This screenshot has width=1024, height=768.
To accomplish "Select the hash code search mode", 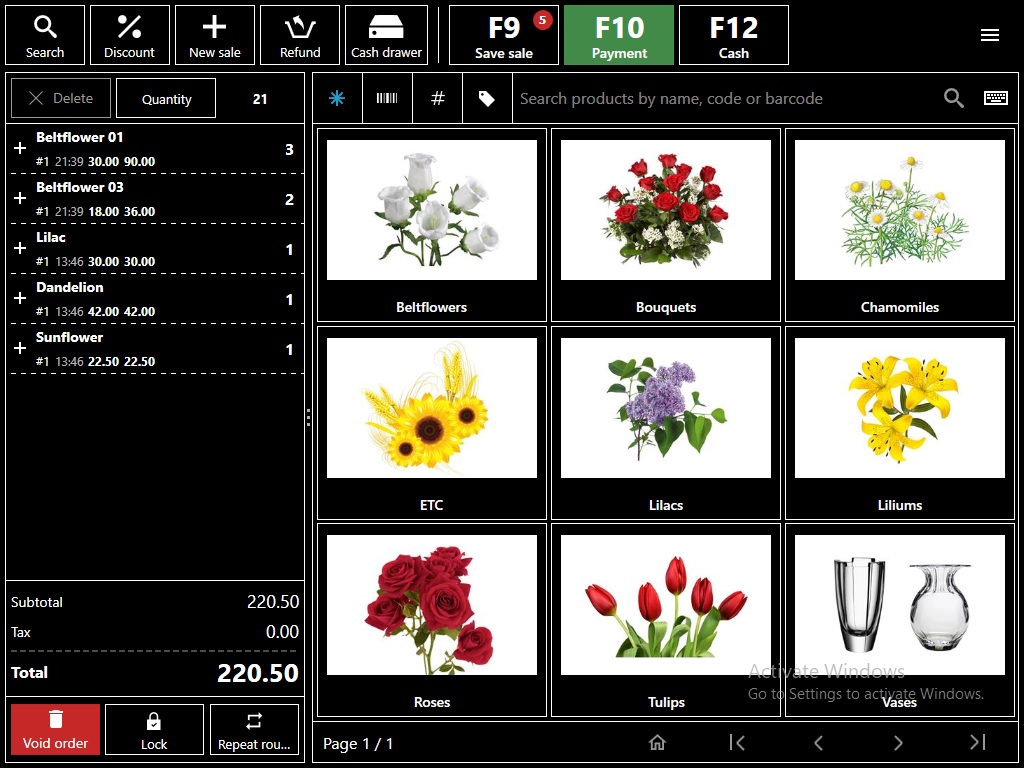I will pyautogui.click(x=437, y=98).
